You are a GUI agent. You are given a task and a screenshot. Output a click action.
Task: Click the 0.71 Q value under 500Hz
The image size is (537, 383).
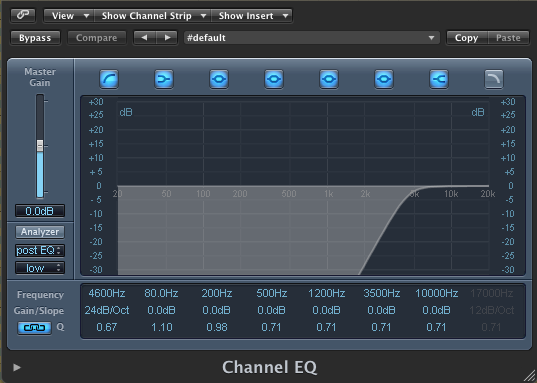pos(271,328)
